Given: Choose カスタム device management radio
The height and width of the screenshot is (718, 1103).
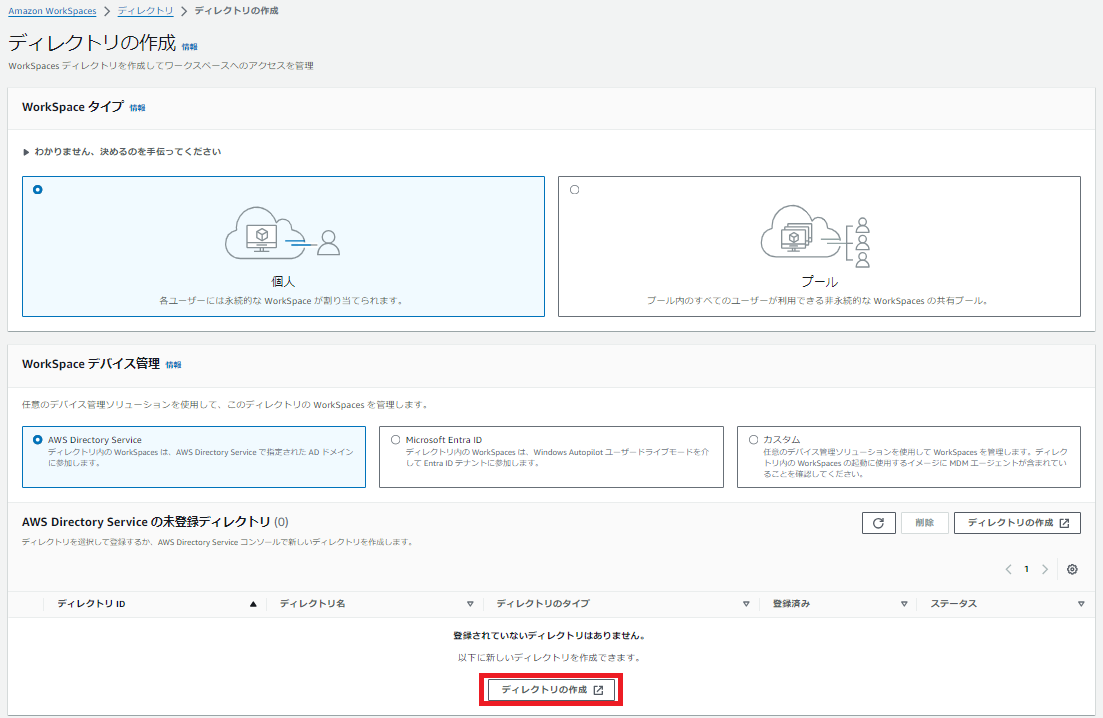Looking at the screenshot, I should click(x=753, y=440).
